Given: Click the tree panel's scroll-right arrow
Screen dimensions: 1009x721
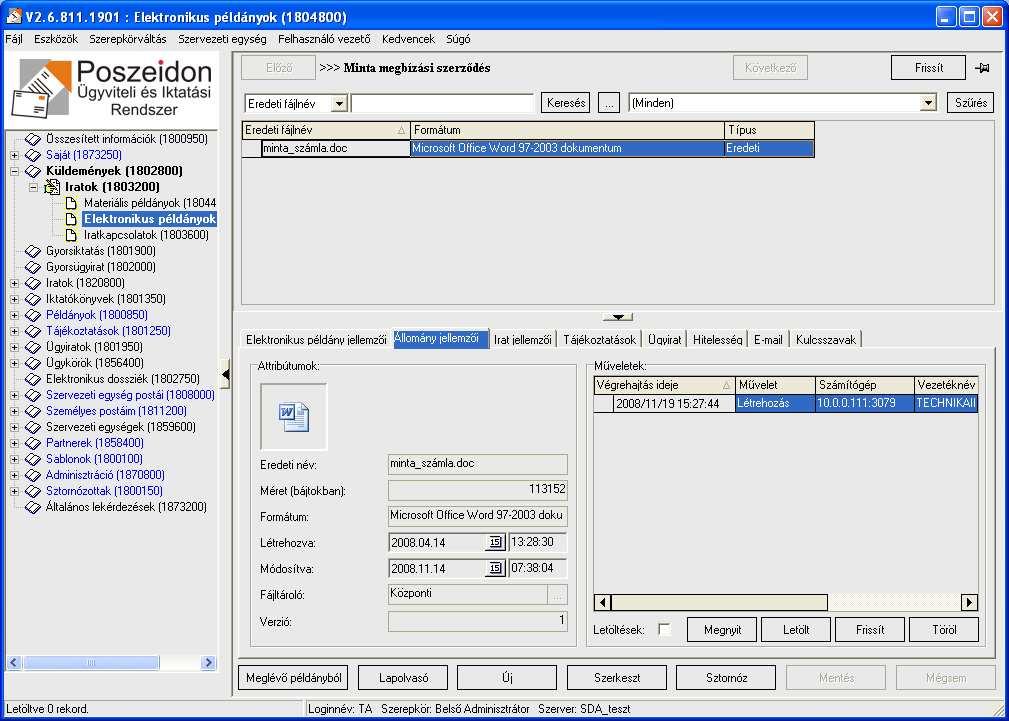Looking at the screenshot, I should (x=208, y=662).
